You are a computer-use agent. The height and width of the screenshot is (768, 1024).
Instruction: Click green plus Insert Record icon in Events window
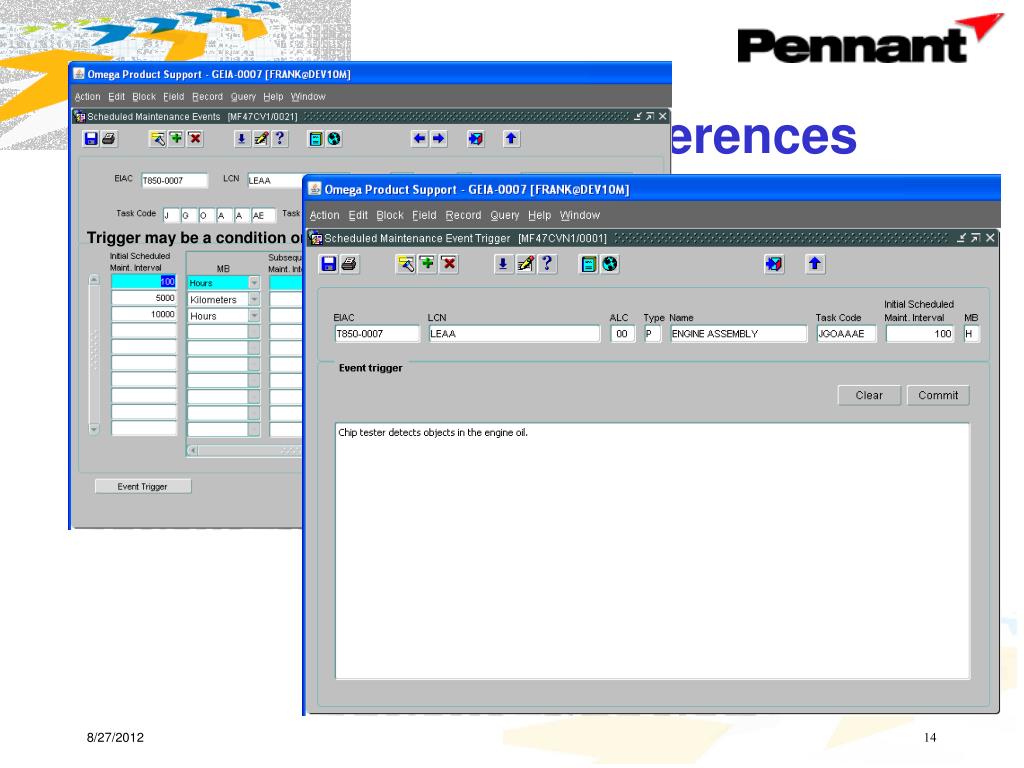click(x=176, y=138)
